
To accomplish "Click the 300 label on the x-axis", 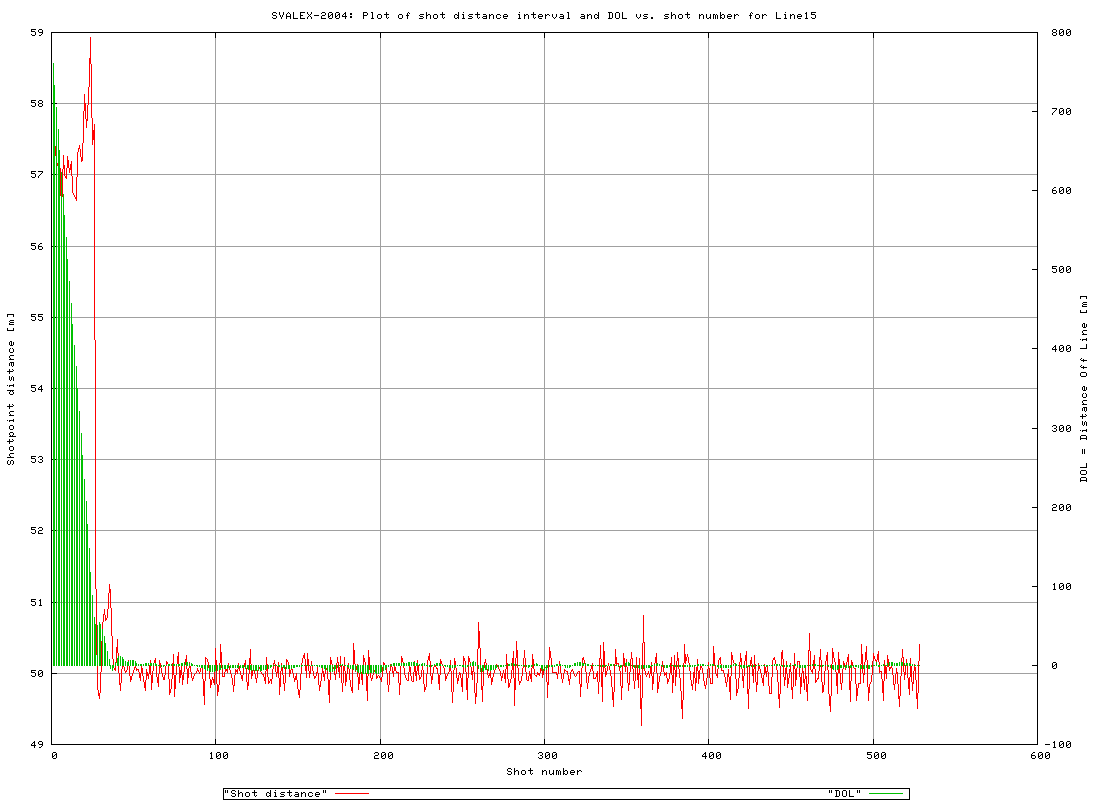I will coord(547,755).
